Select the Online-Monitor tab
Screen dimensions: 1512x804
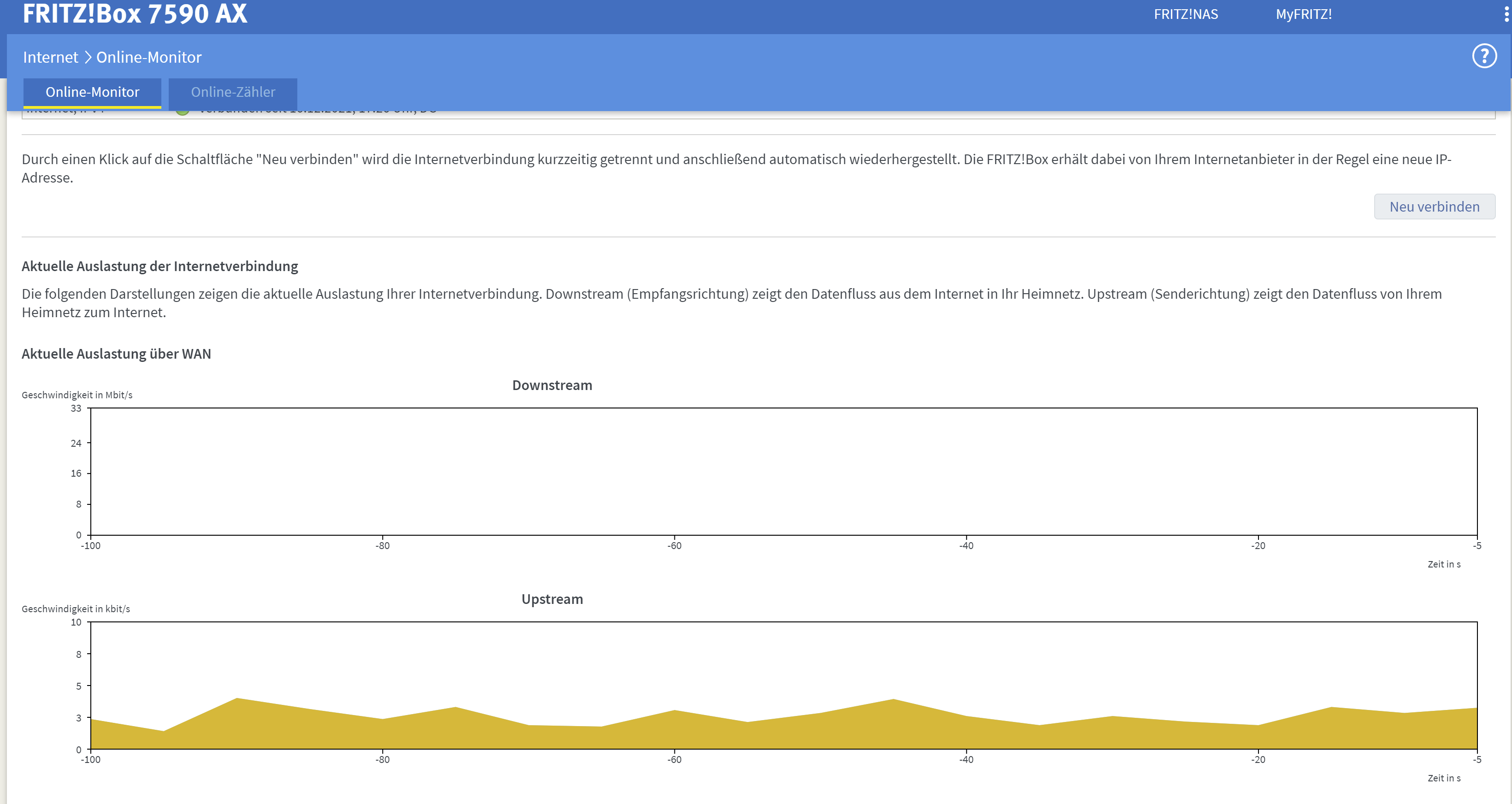tap(93, 92)
